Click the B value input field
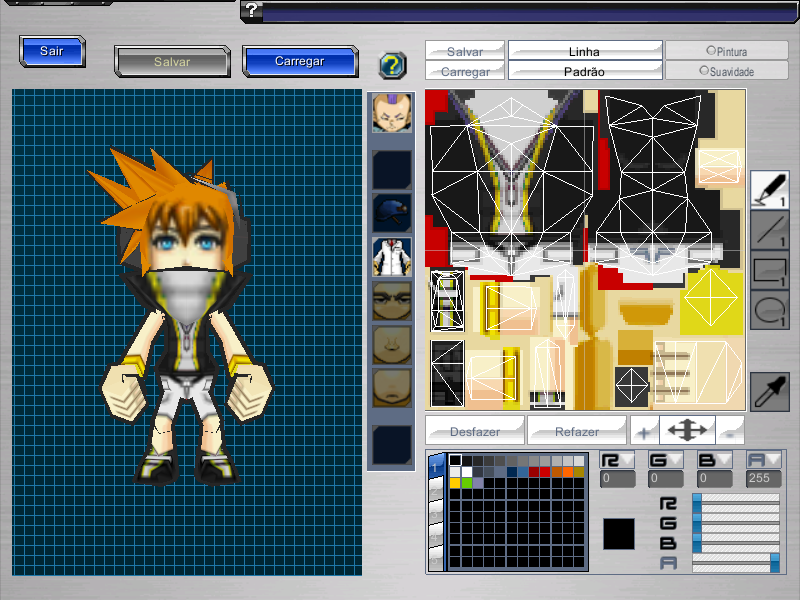 point(714,479)
